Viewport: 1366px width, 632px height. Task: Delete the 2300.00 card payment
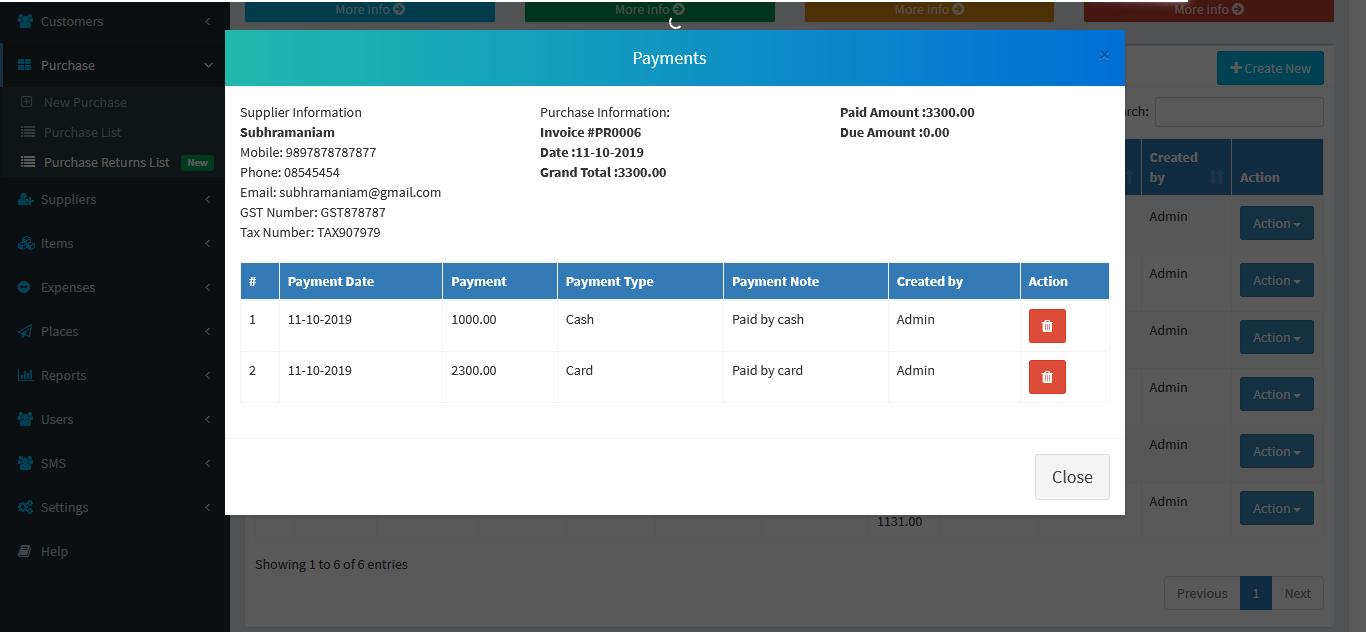pos(1047,377)
